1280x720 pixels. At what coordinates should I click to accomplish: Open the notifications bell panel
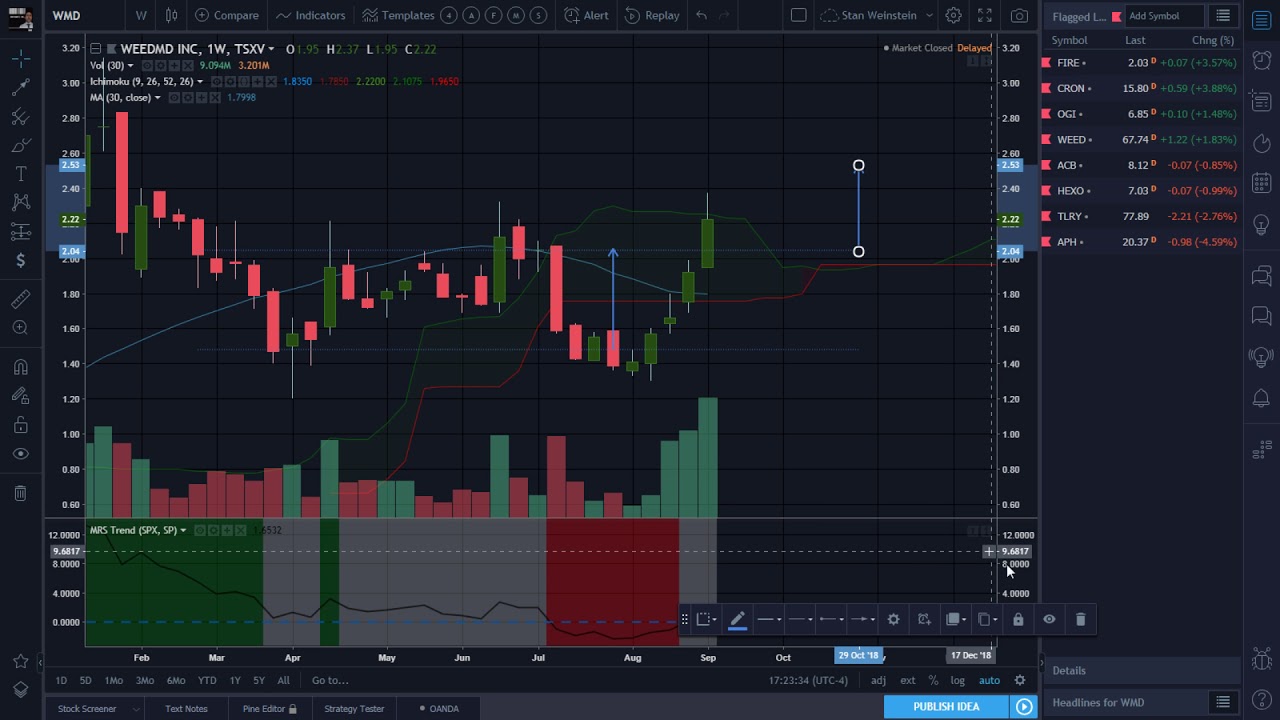[x=1261, y=399]
